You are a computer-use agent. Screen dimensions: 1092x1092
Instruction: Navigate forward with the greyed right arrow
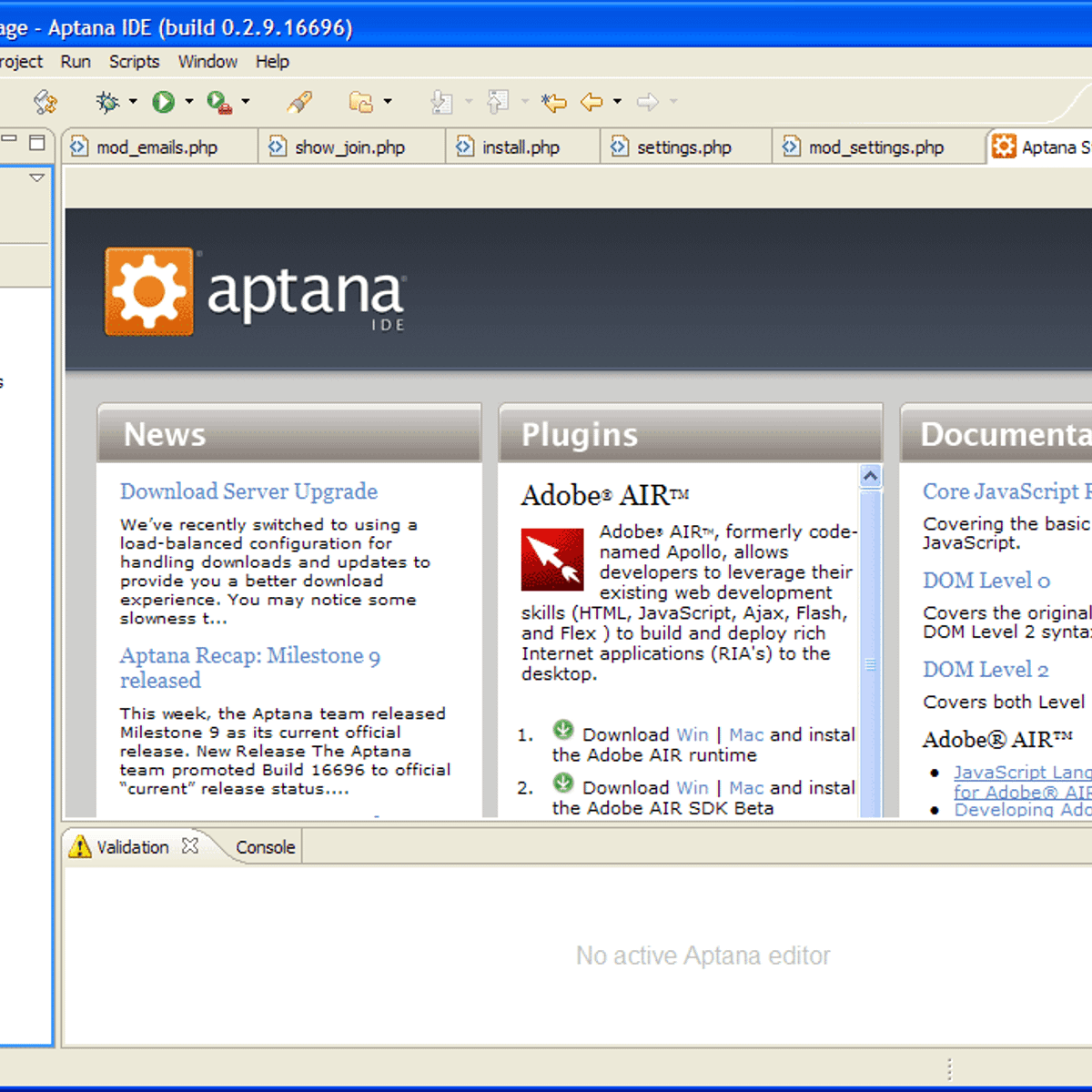(648, 102)
